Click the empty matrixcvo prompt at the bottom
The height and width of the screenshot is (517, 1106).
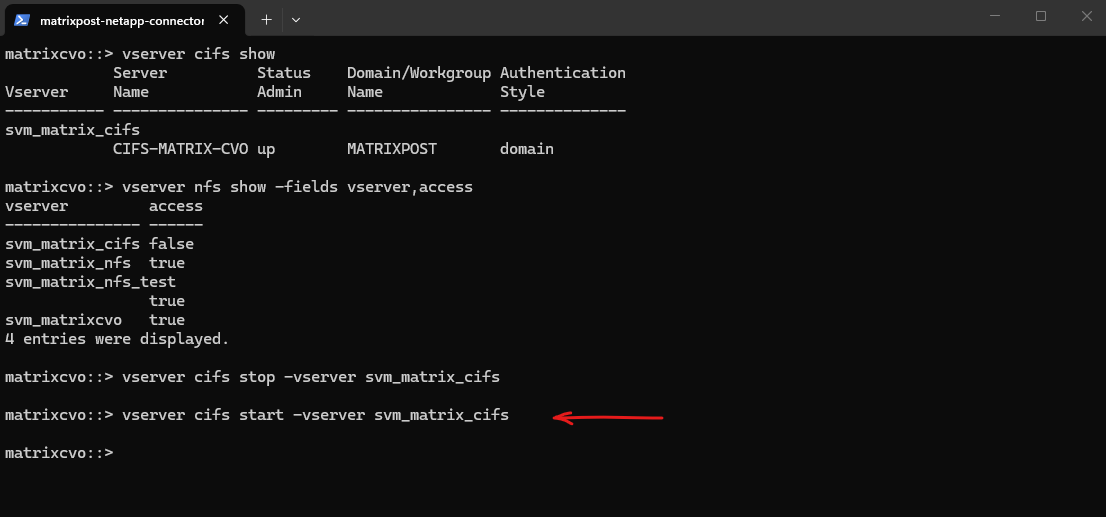click(60, 453)
